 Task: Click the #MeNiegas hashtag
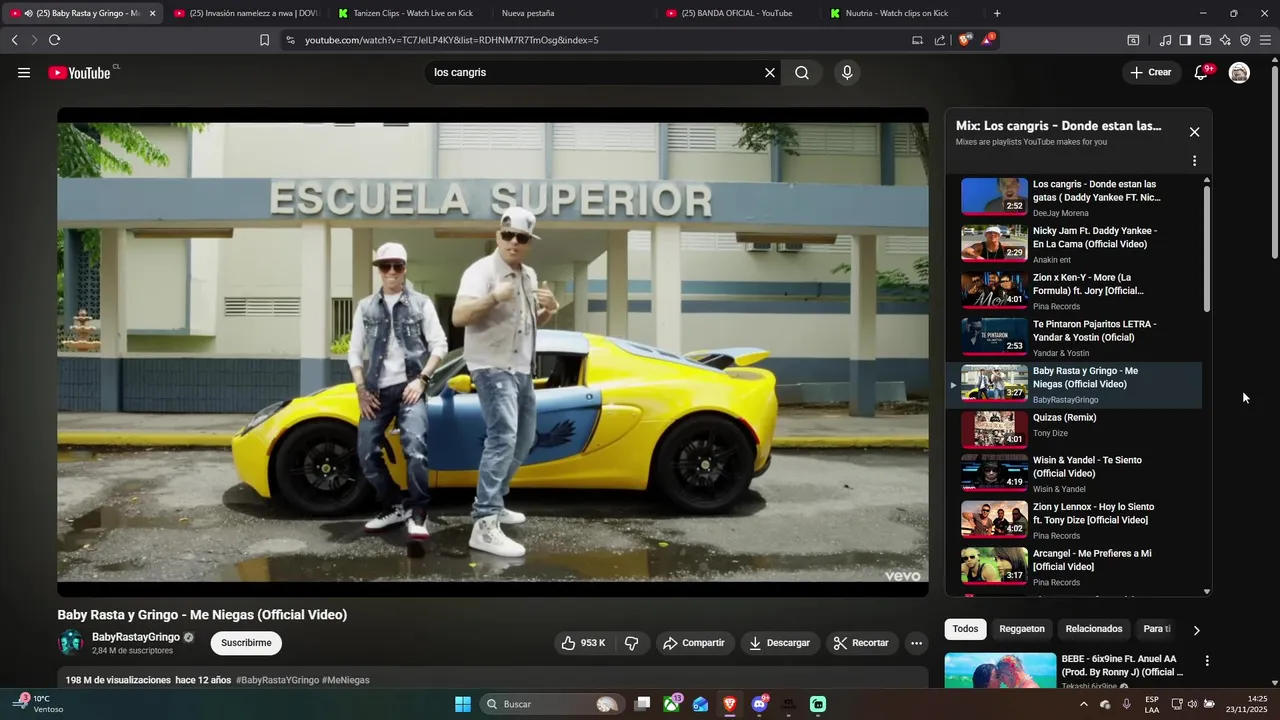pyautogui.click(x=345, y=680)
